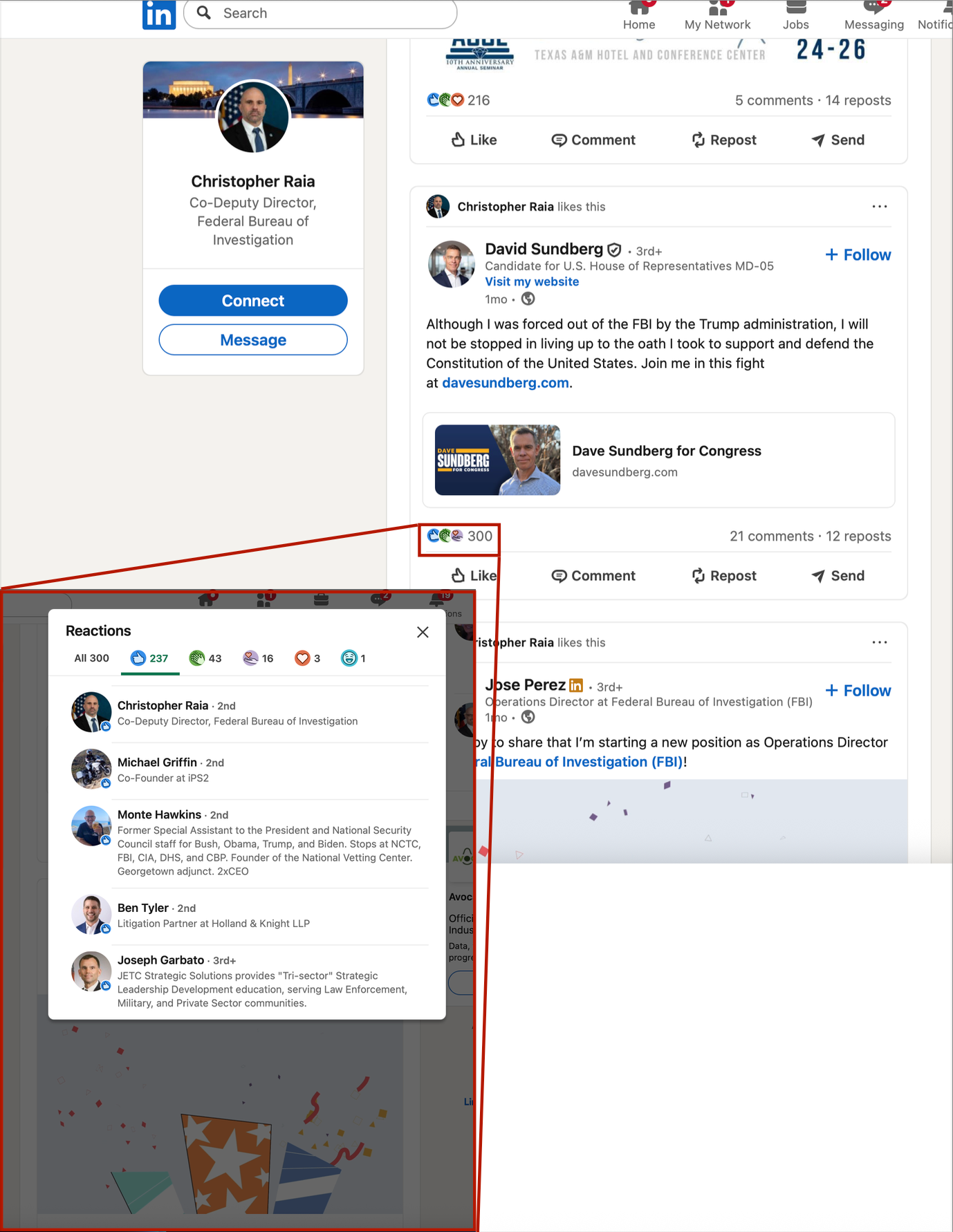Like the post with 216 reactions
The image size is (953, 1232).
point(474,140)
